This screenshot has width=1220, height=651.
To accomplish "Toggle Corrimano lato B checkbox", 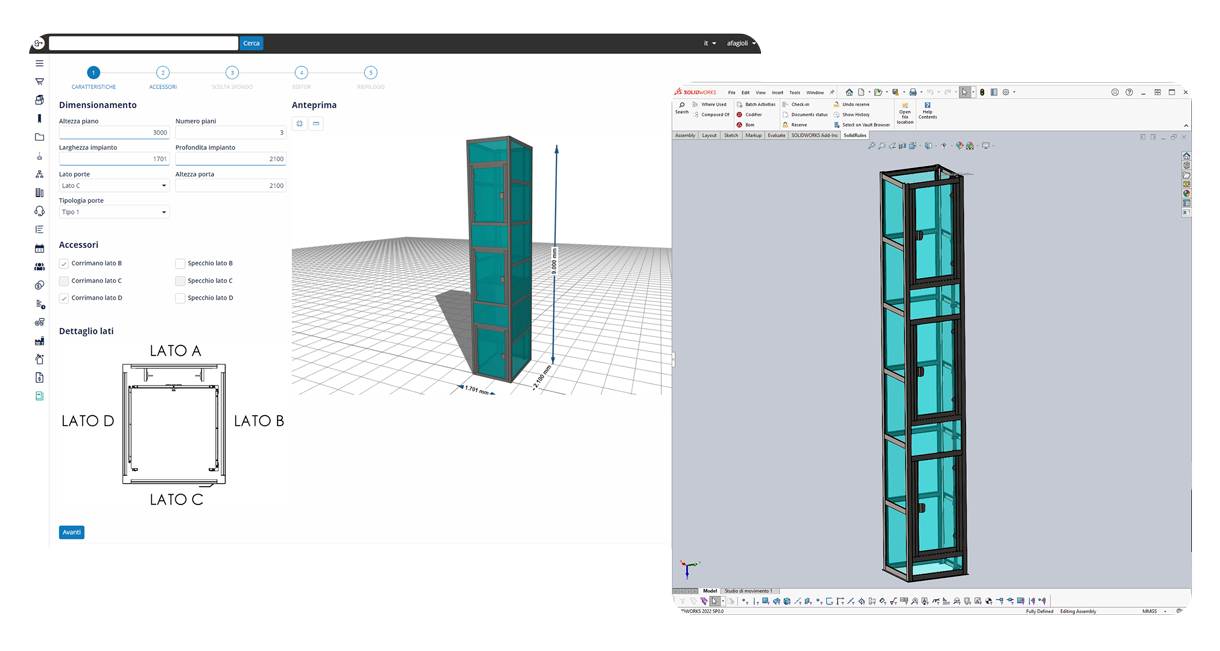I will [64, 264].
